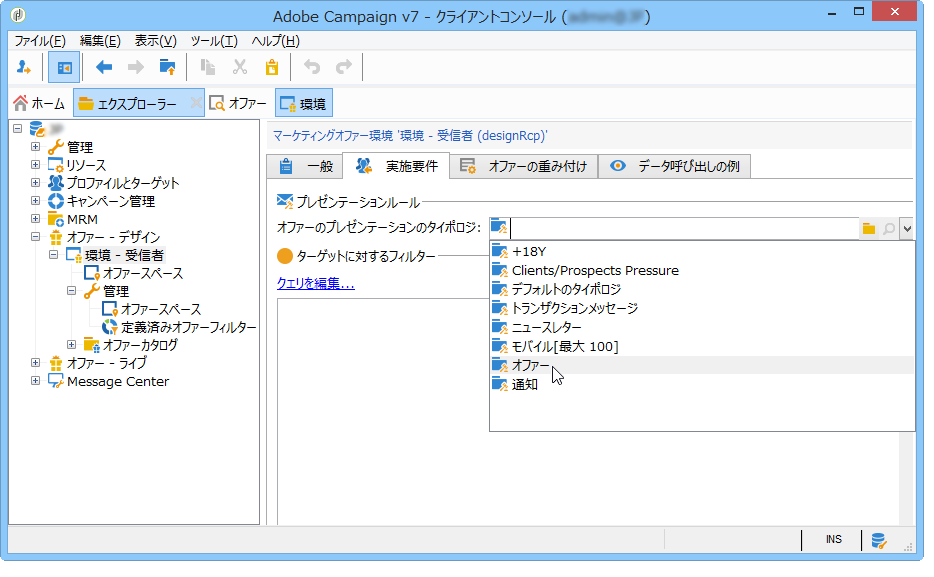934x577 pixels.
Task: Choose ニュースレター from the list
Action: pyautogui.click(x=702, y=328)
